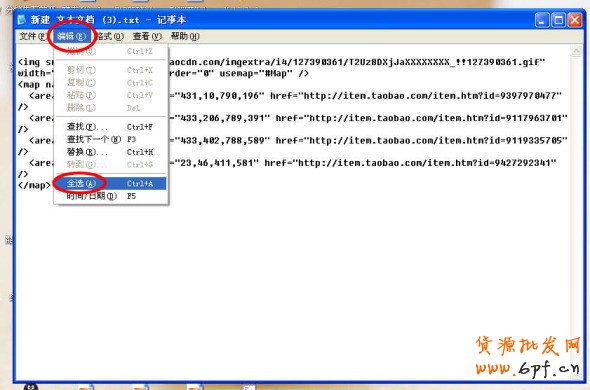The image size is (590, 390).
Task: Open the 文件(F) menu
Action: point(33,36)
